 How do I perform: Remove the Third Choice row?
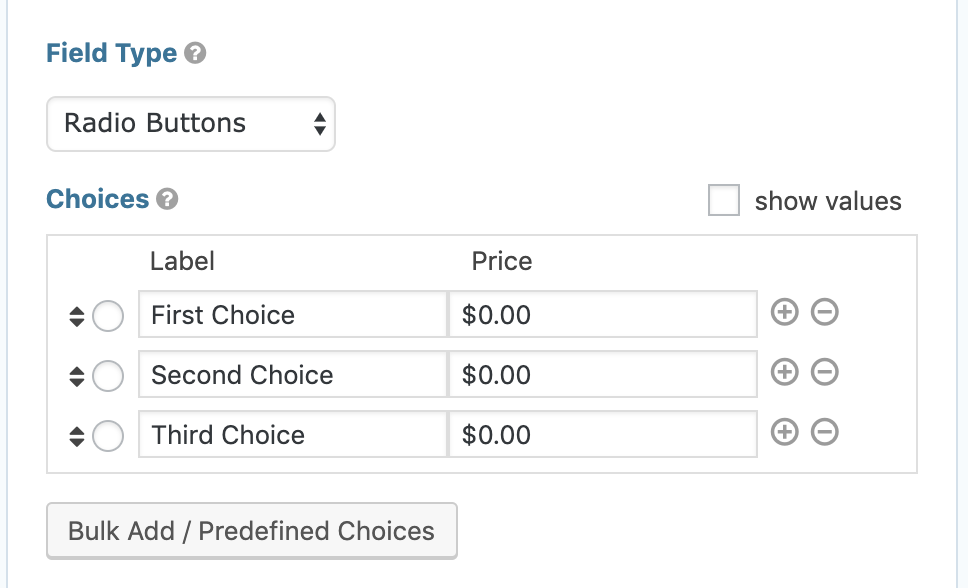coord(825,432)
